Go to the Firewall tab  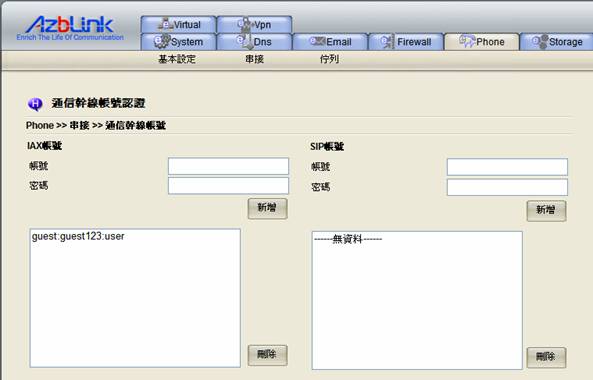click(406, 42)
